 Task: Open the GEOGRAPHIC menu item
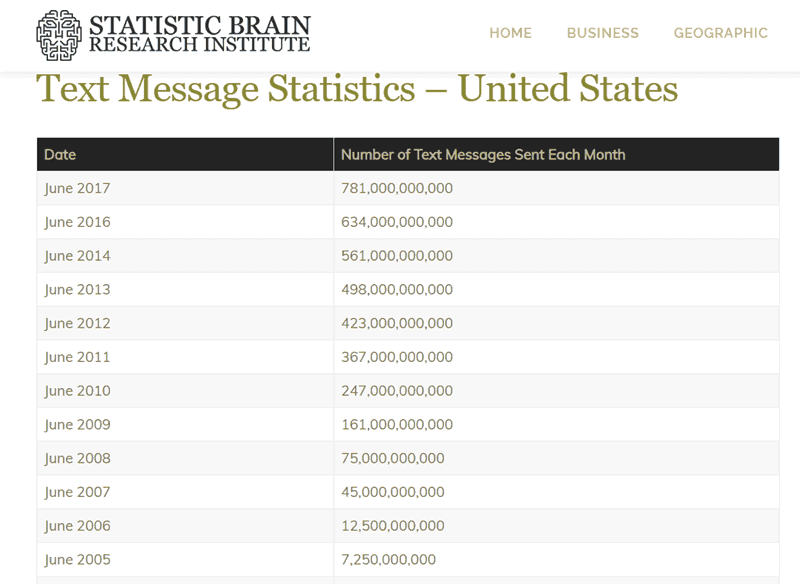click(720, 33)
